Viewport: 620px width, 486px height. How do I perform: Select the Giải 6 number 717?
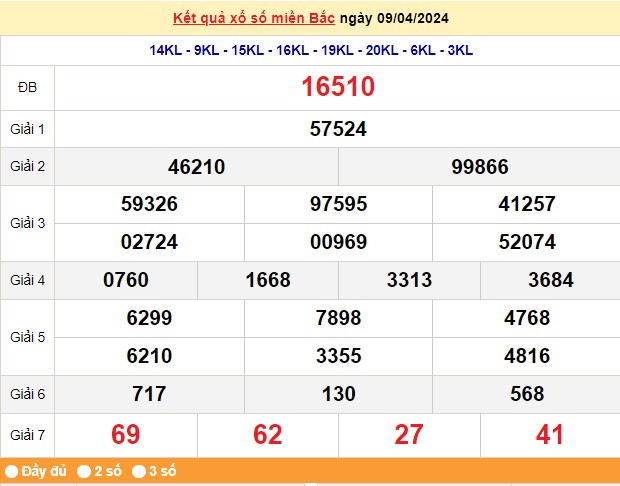click(x=149, y=394)
